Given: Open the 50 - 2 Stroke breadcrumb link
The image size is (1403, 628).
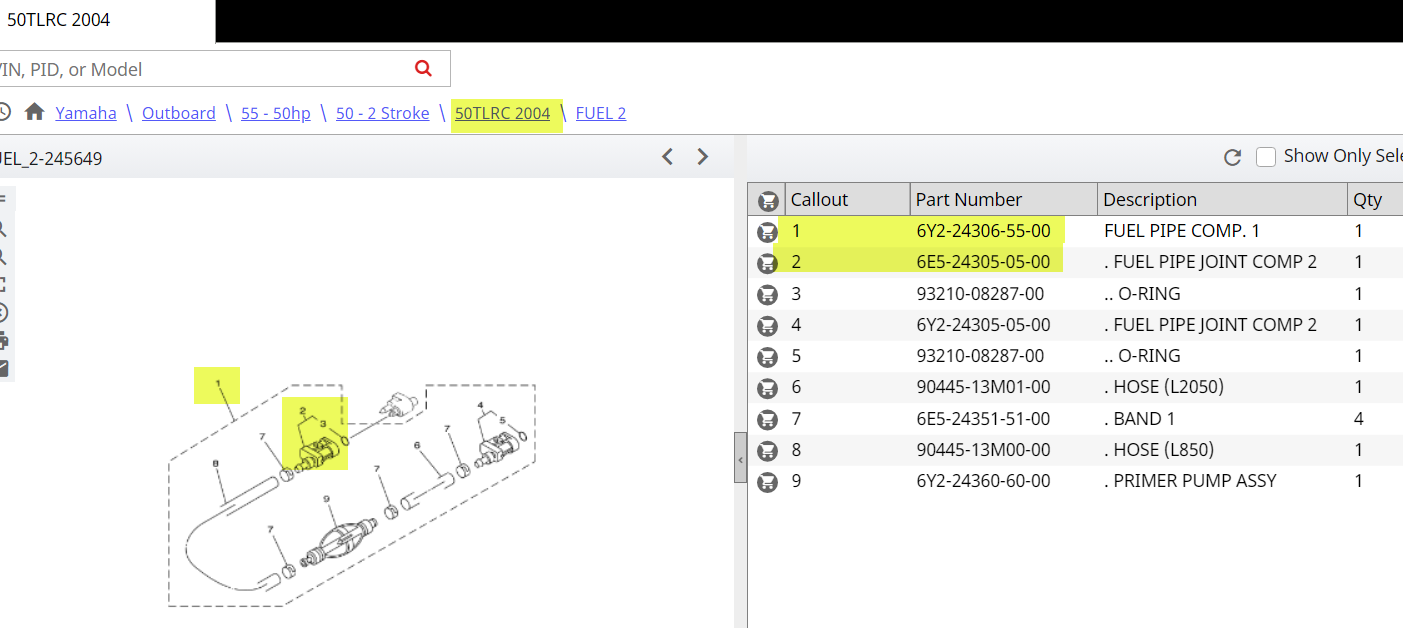Looking at the screenshot, I should coord(383,113).
